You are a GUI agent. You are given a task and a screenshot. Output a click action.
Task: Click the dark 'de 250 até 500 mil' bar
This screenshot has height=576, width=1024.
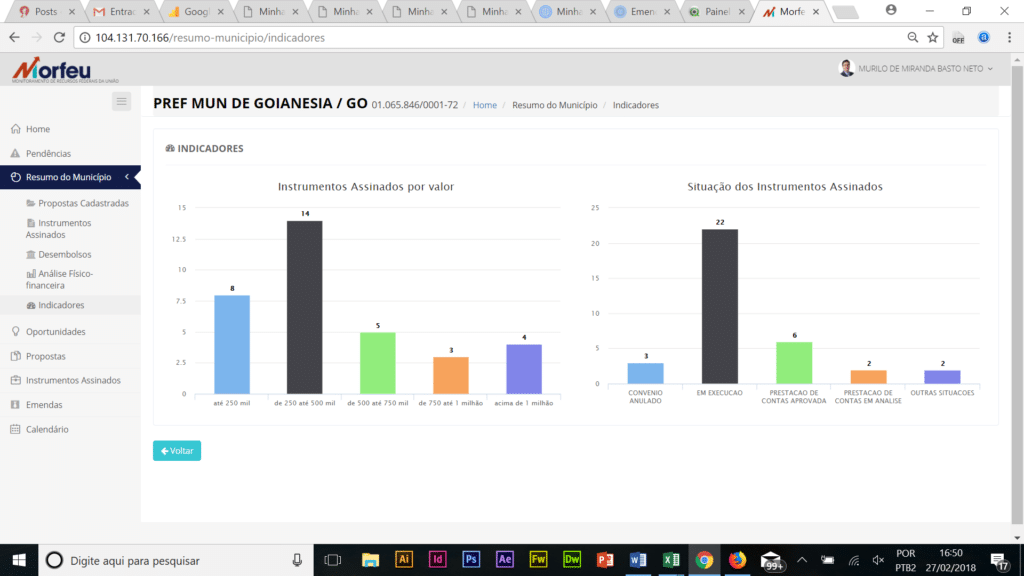click(304, 306)
